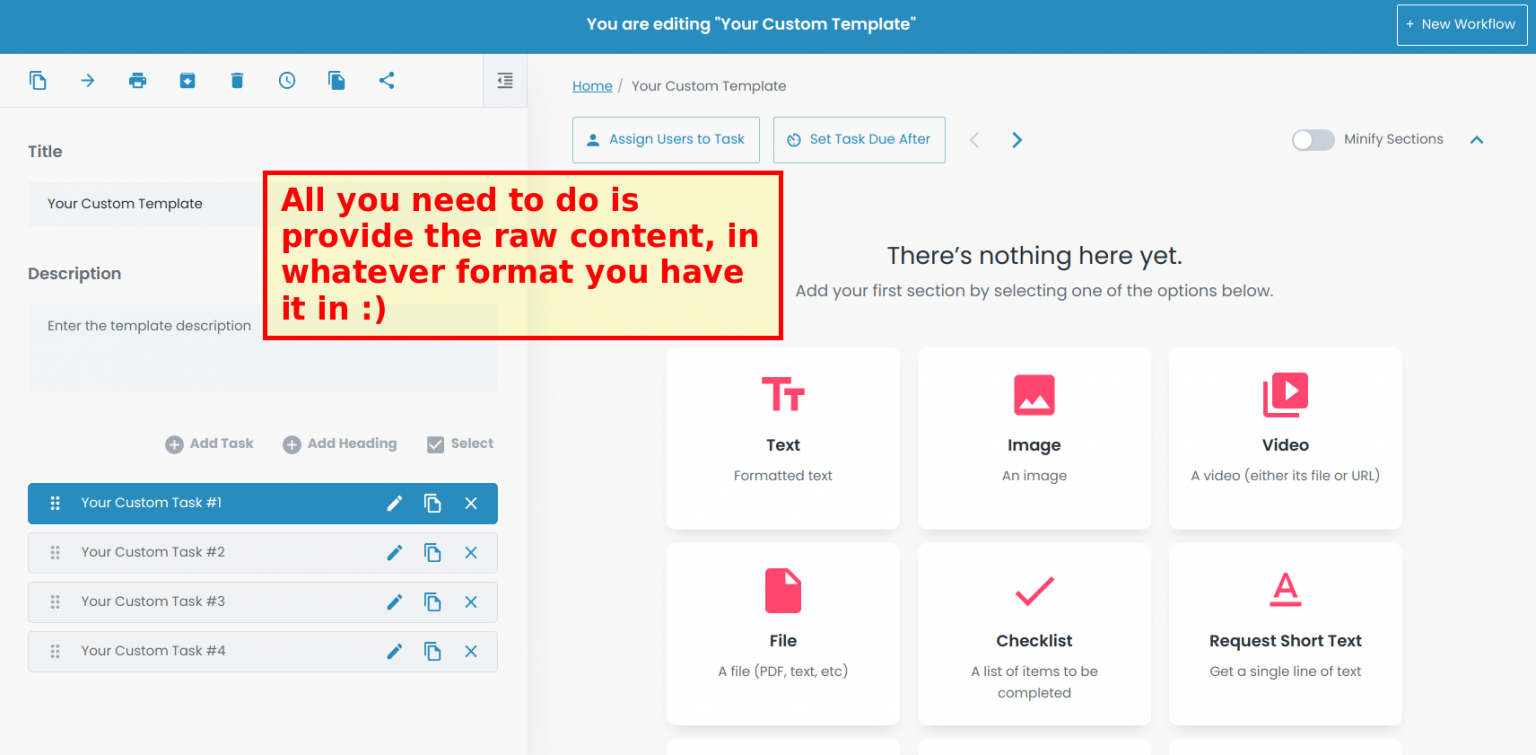Delete the template using the trash icon
This screenshot has height=755, width=1536.
pos(237,80)
